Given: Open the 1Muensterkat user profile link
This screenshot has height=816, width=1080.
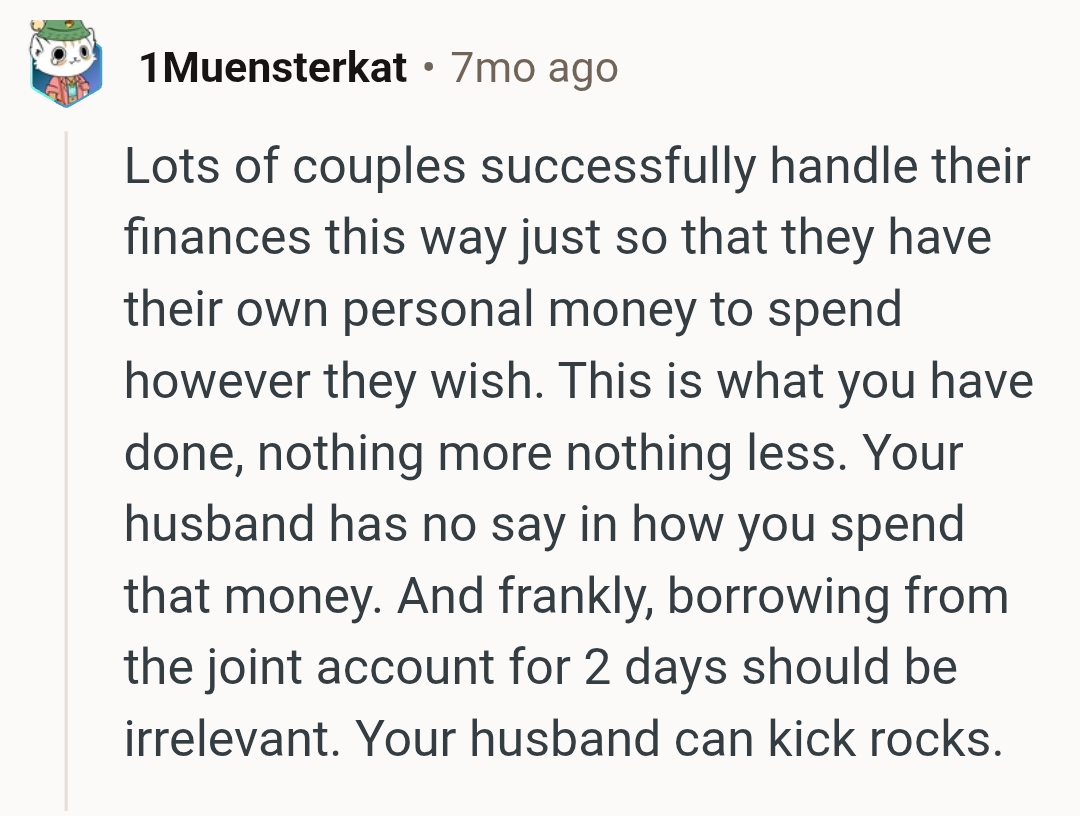Looking at the screenshot, I should [x=273, y=68].
